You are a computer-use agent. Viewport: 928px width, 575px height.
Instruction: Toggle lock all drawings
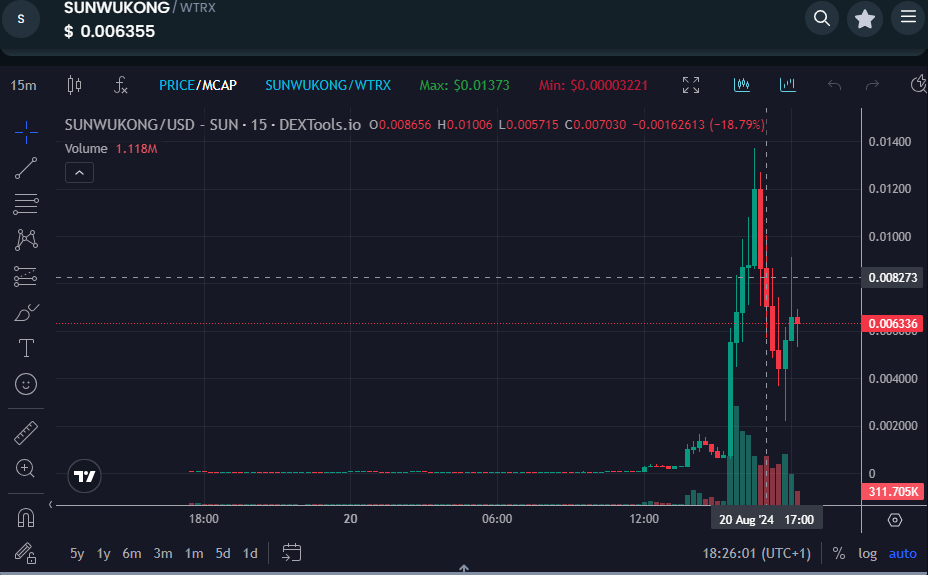point(26,554)
